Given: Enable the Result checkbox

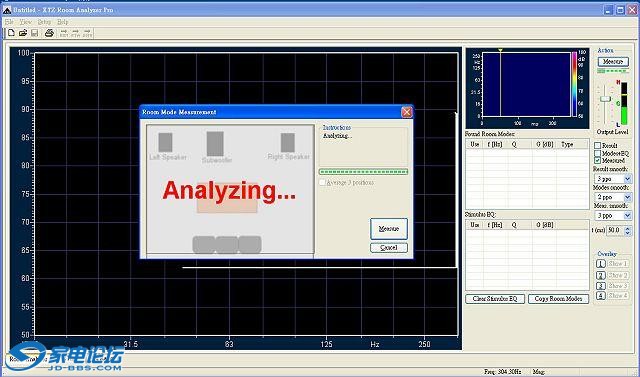Looking at the screenshot, I should pos(597,146).
